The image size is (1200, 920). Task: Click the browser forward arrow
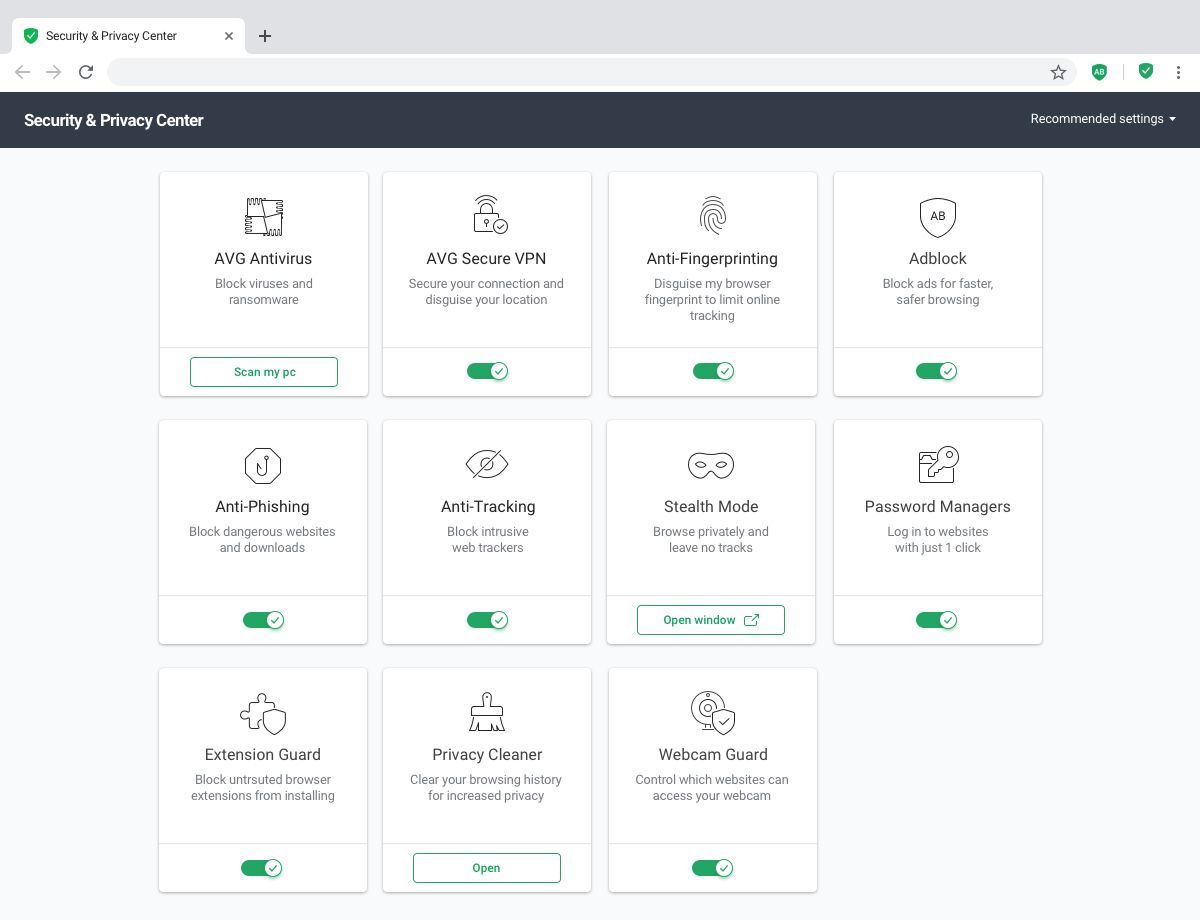click(54, 72)
